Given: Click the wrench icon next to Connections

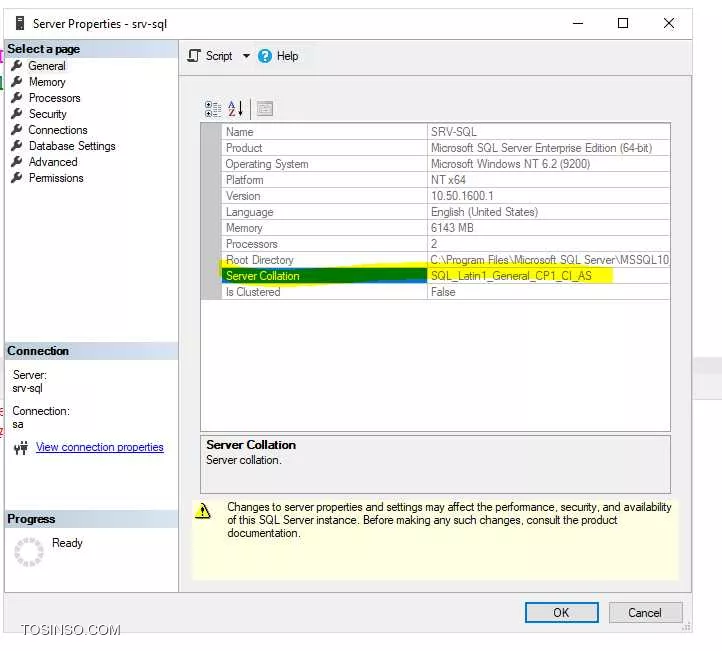Looking at the screenshot, I should pyautogui.click(x=17, y=129).
